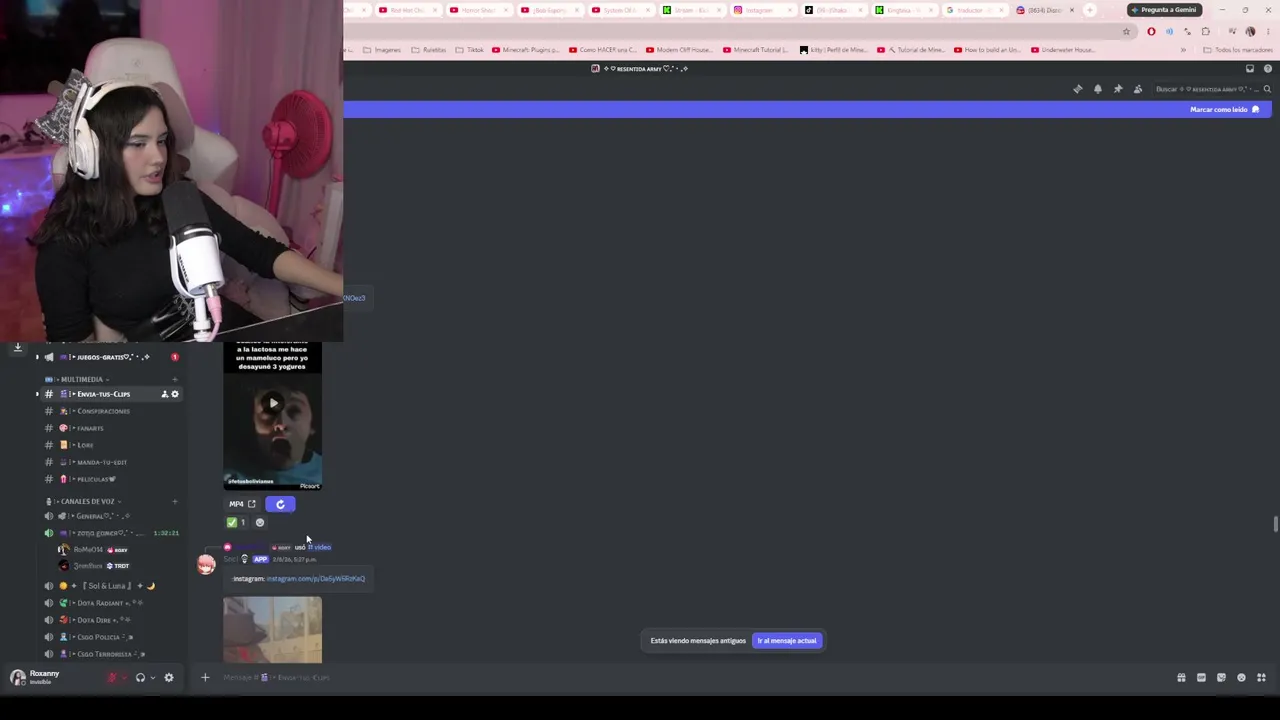Add a channel to MULTIMEDIA category
Image resolution: width=1280 pixels, height=720 pixels.
click(174, 379)
